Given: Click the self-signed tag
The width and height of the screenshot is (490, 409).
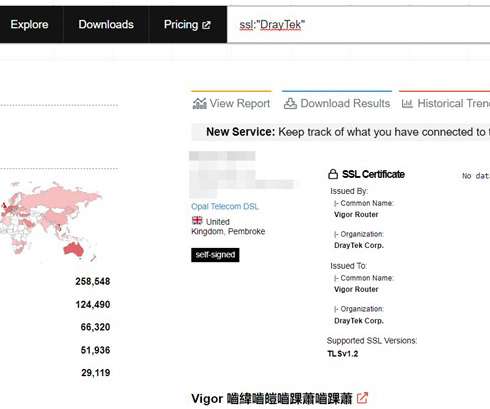Looking at the screenshot, I should point(215,255).
